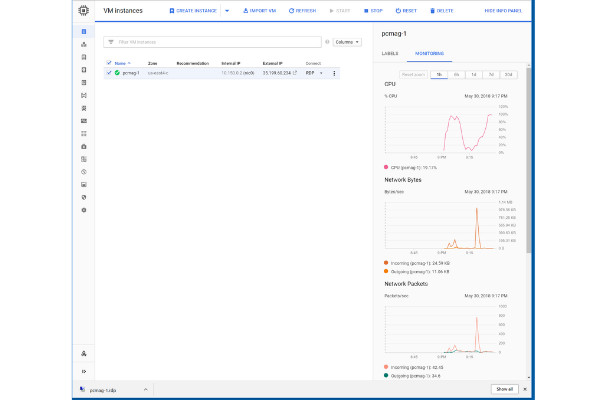Click Show all downloads button
The width and height of the screenshot is (600, 400).
click(504, 389)
